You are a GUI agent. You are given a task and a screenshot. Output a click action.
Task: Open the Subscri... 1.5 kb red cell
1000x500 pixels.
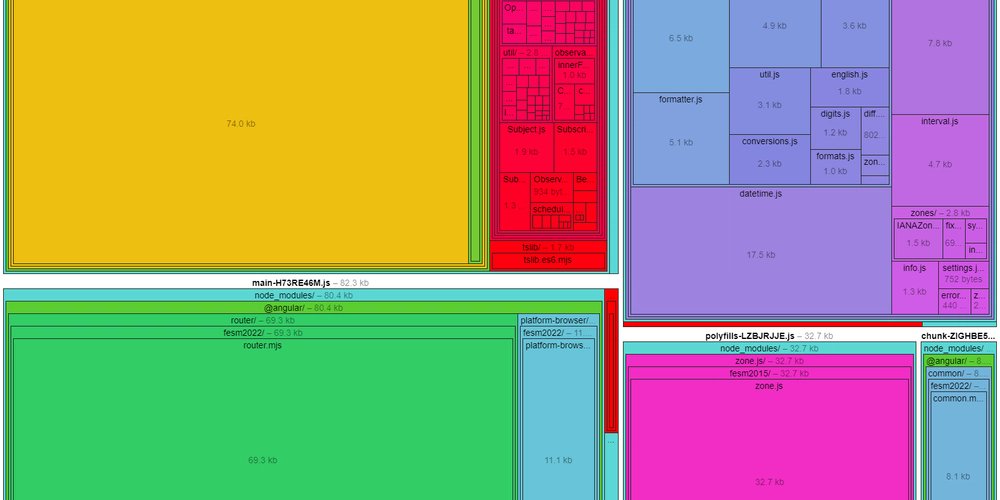[x=575, y=147]
